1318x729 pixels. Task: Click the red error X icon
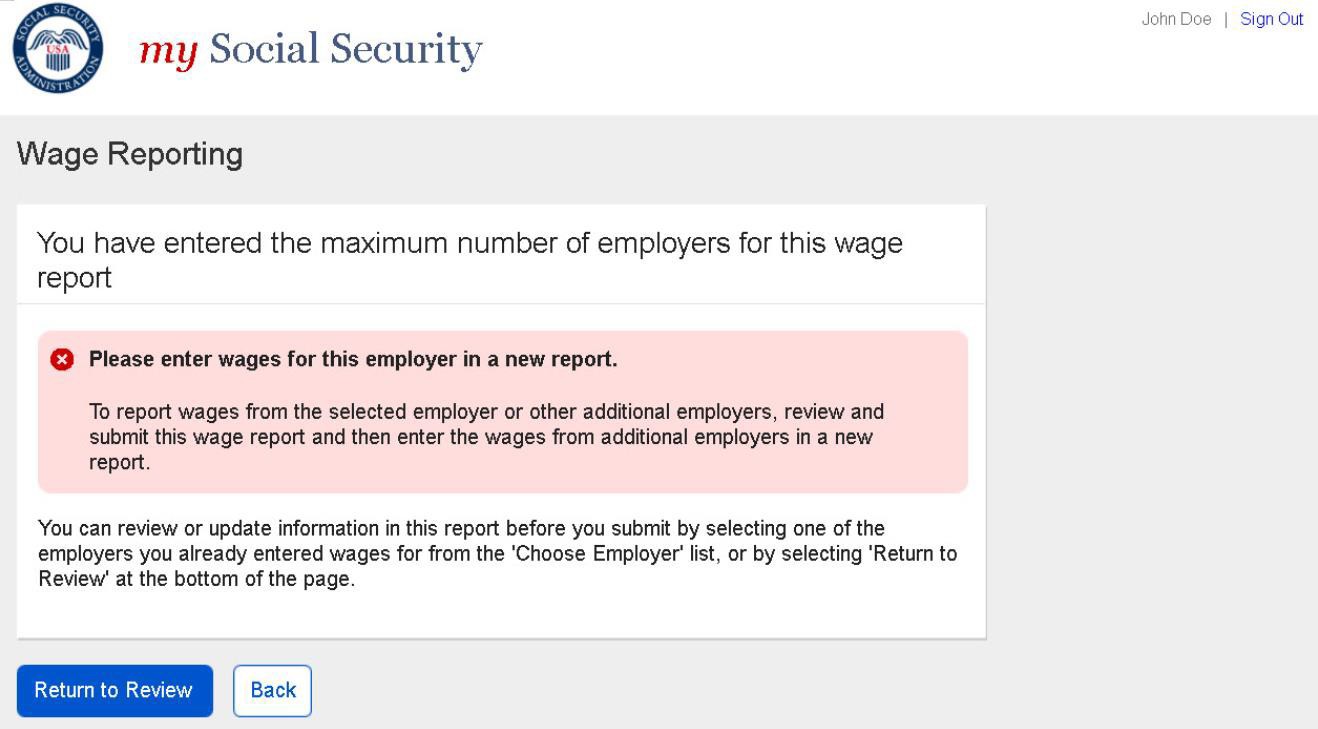coord(62,360)
